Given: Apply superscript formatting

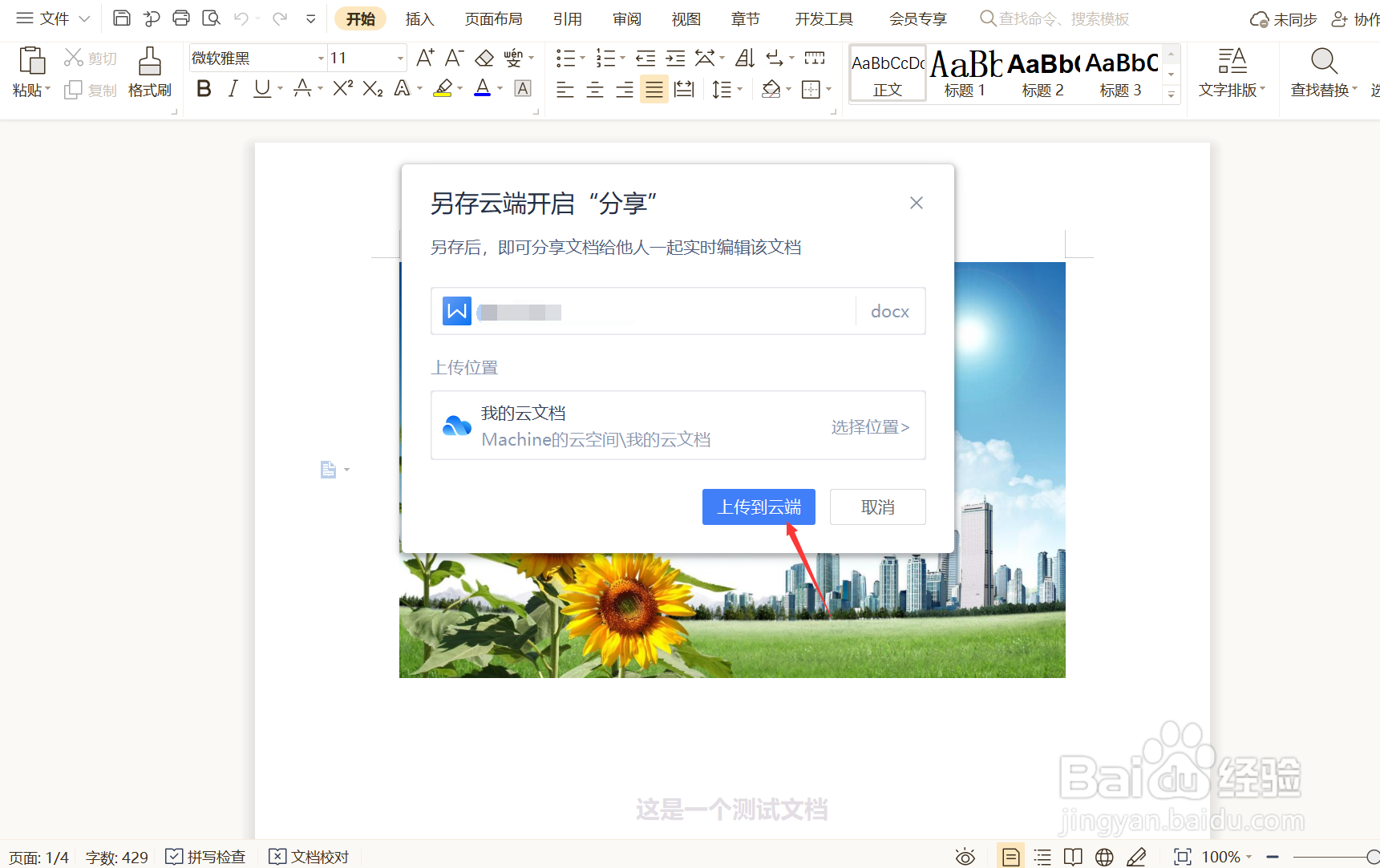Looking at the screenshot, I should (x=343, y=88).
